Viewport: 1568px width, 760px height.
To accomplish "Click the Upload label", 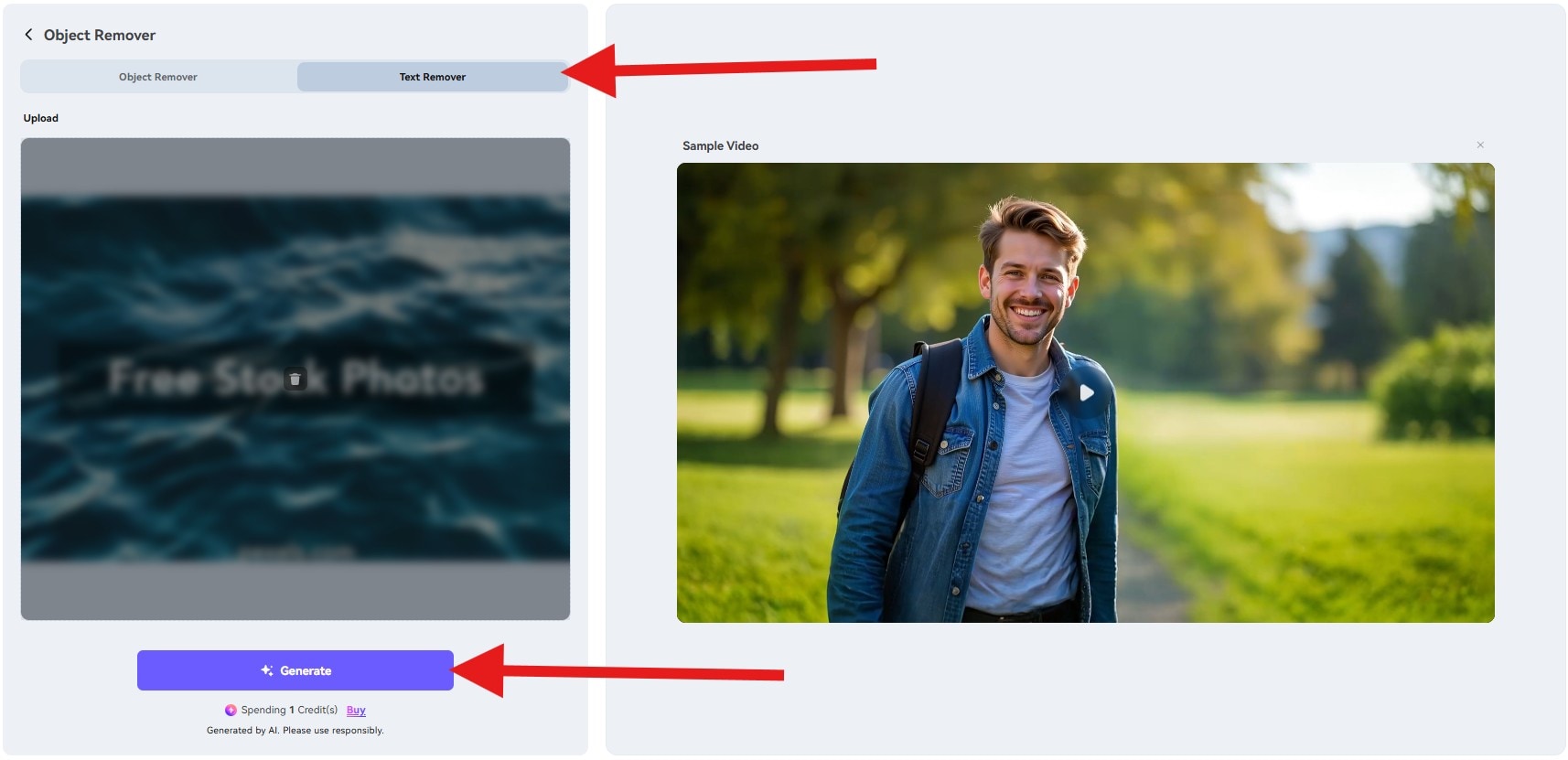I will tap(41, 118).
